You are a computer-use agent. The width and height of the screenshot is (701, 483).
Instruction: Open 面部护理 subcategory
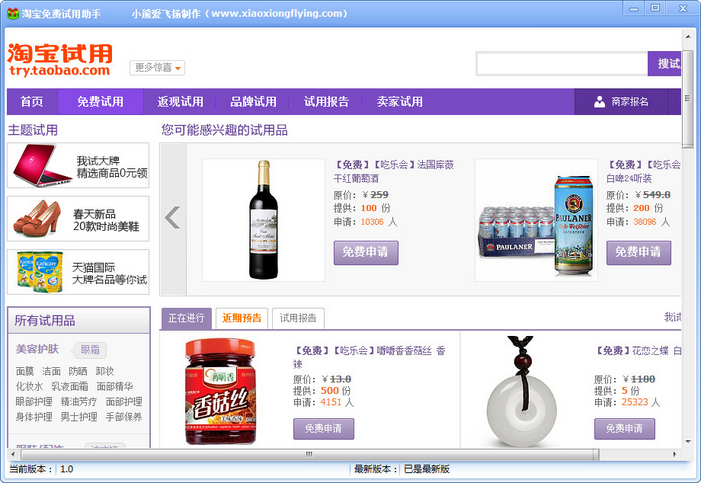[x=124, y=402]
